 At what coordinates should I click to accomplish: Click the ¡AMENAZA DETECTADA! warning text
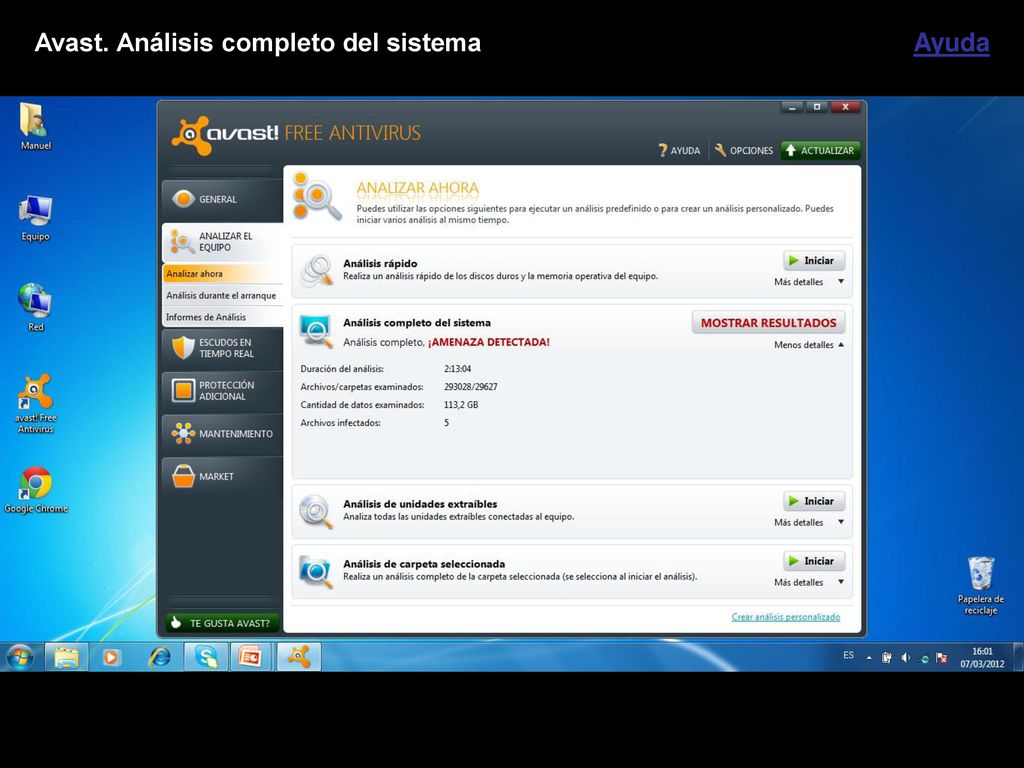[x=488, y=342]
